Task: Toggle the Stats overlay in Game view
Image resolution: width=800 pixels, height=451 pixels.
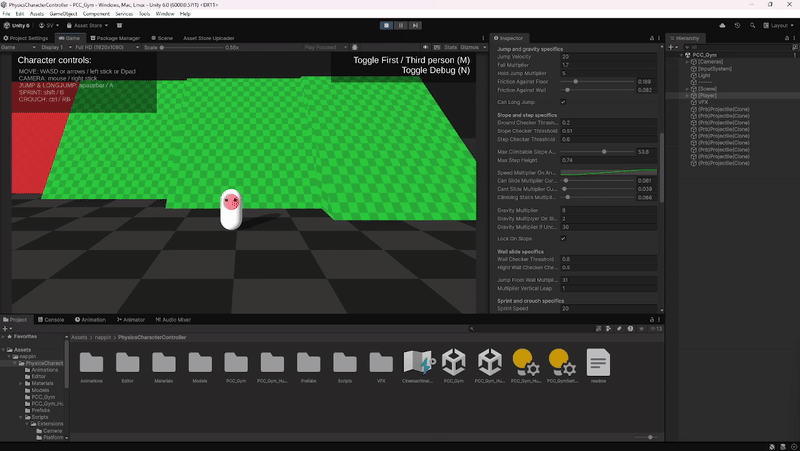Action: click(450, 47)
